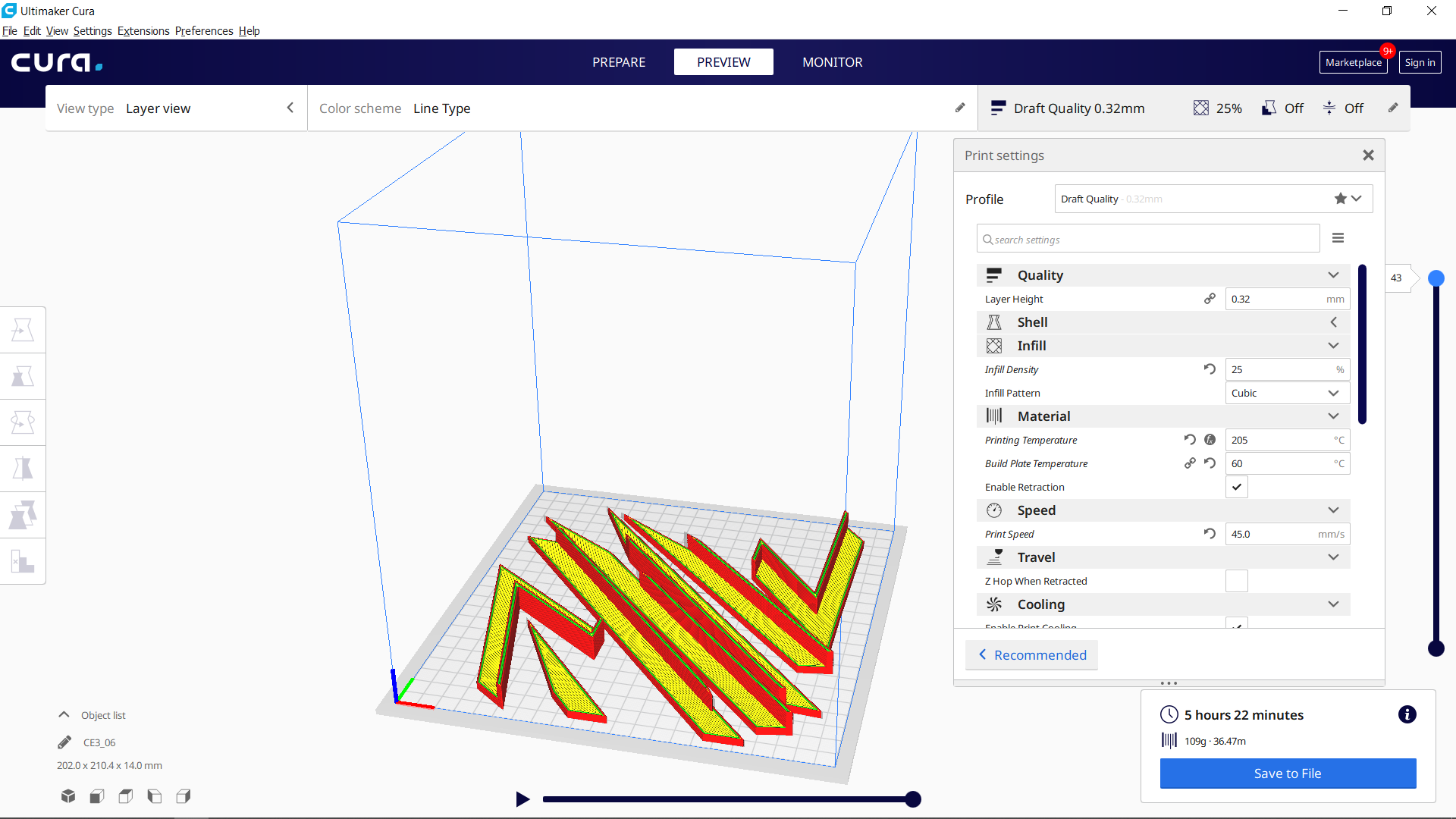Close the Print settings panel

(x=1368, y=155)
